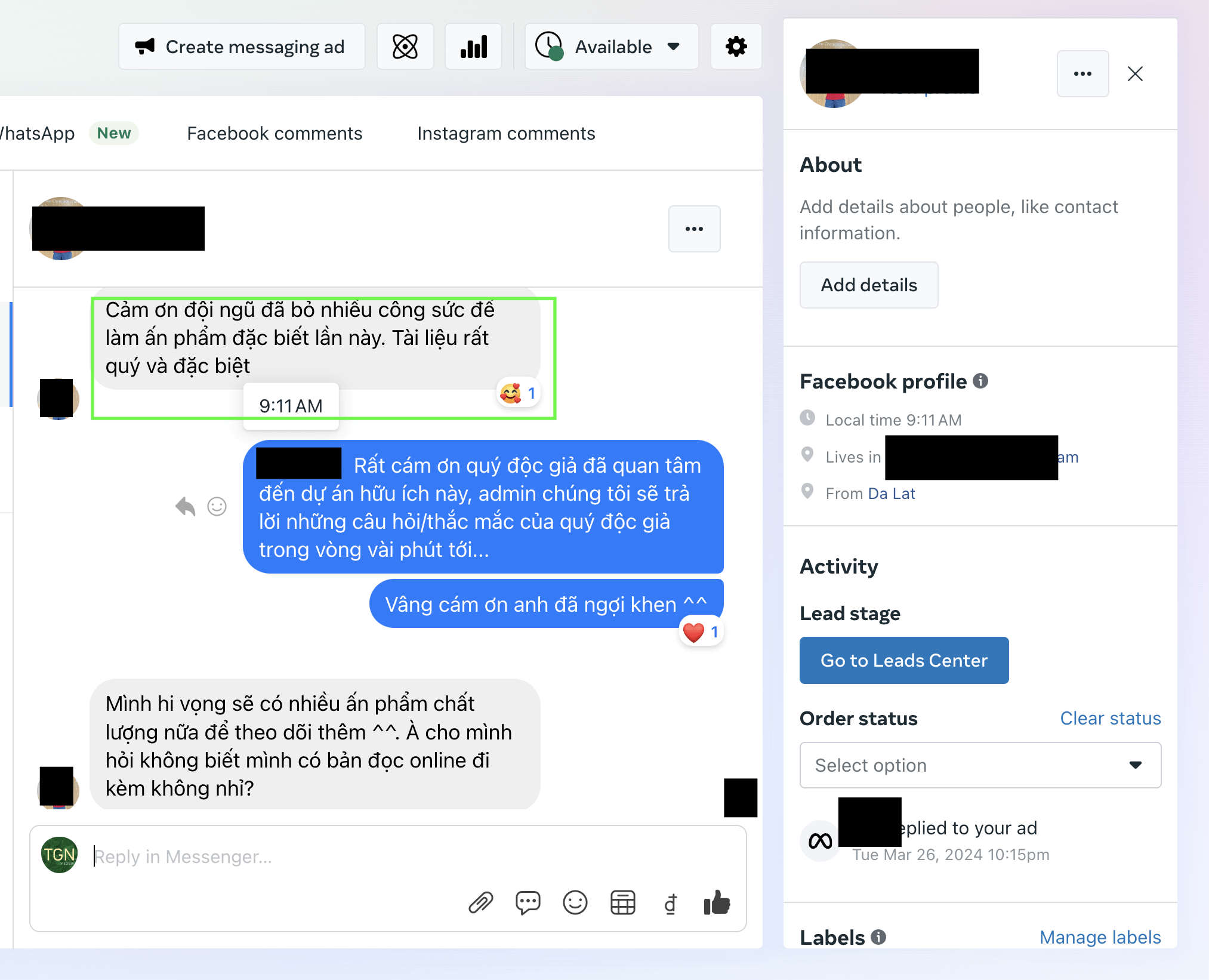
Task: Focus the Reply in Messenger text field
Action: click(x=388, y=857)
